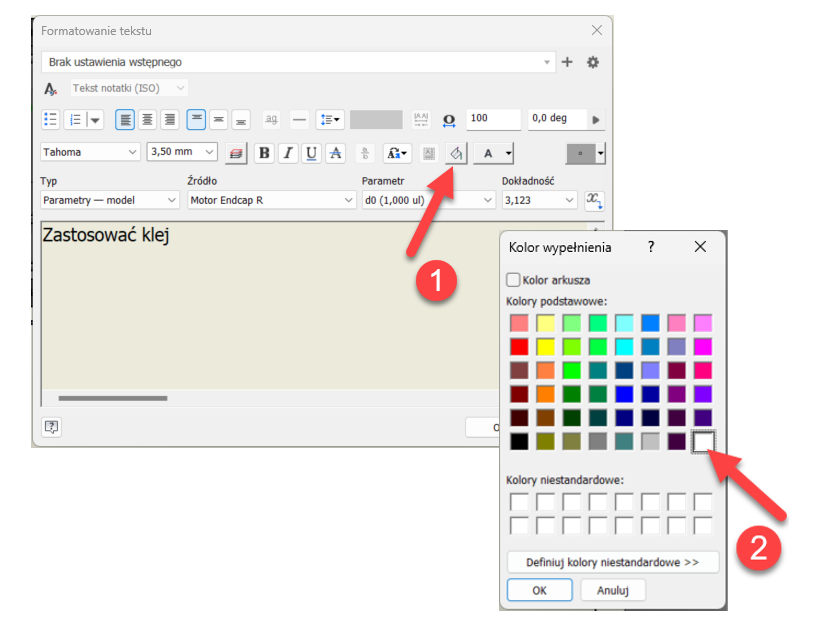This screenshot has width=813, height=638.
Task: Enable the Kolor arkusza checkbox
Action: pos(514,280)
